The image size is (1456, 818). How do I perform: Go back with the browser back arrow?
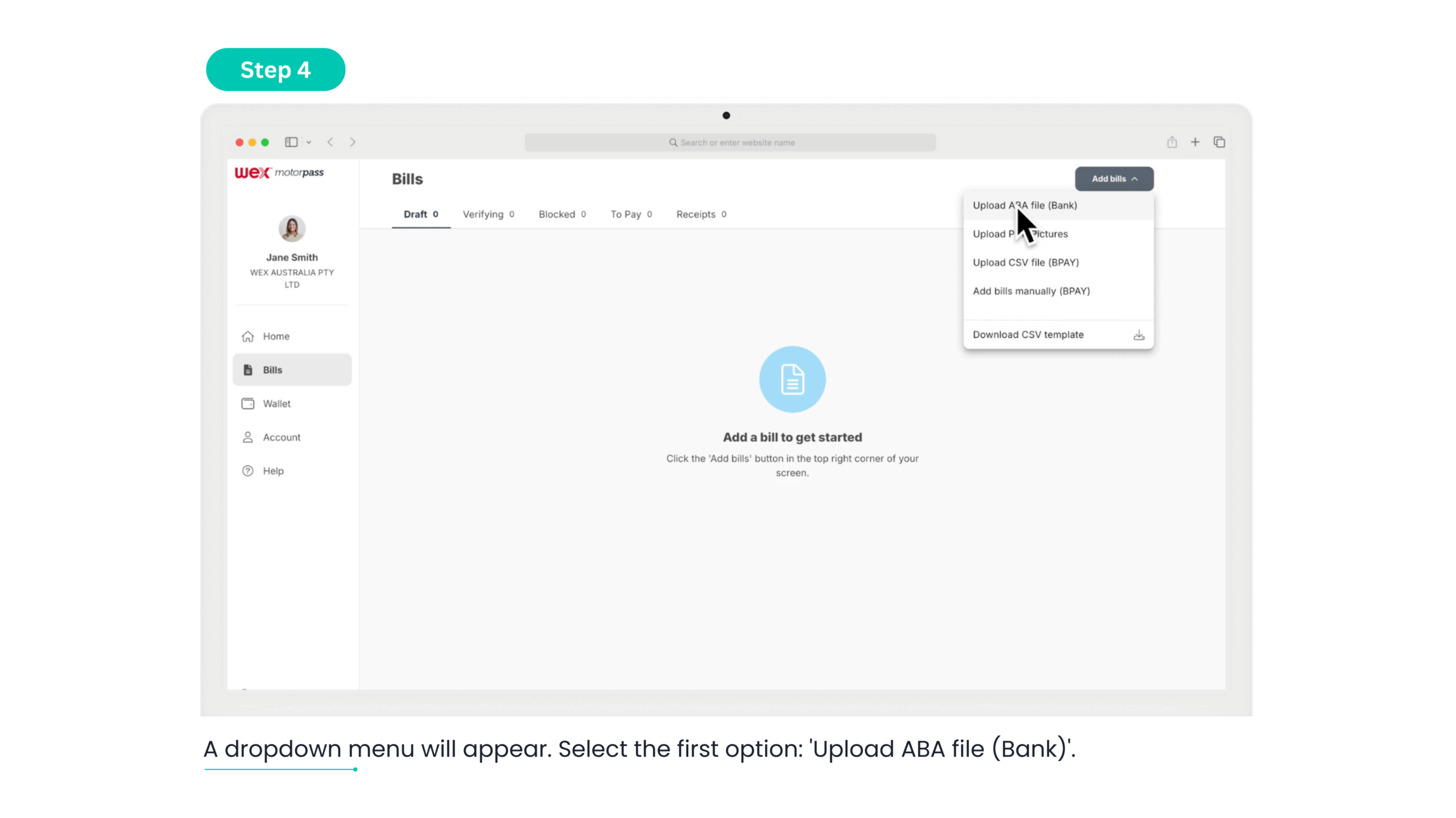pos(330,142)
